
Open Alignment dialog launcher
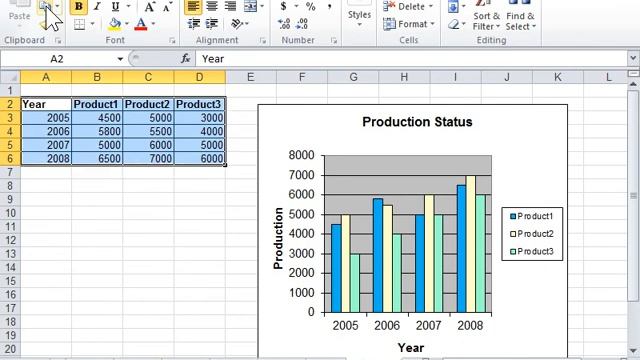[x=262, y=40]
